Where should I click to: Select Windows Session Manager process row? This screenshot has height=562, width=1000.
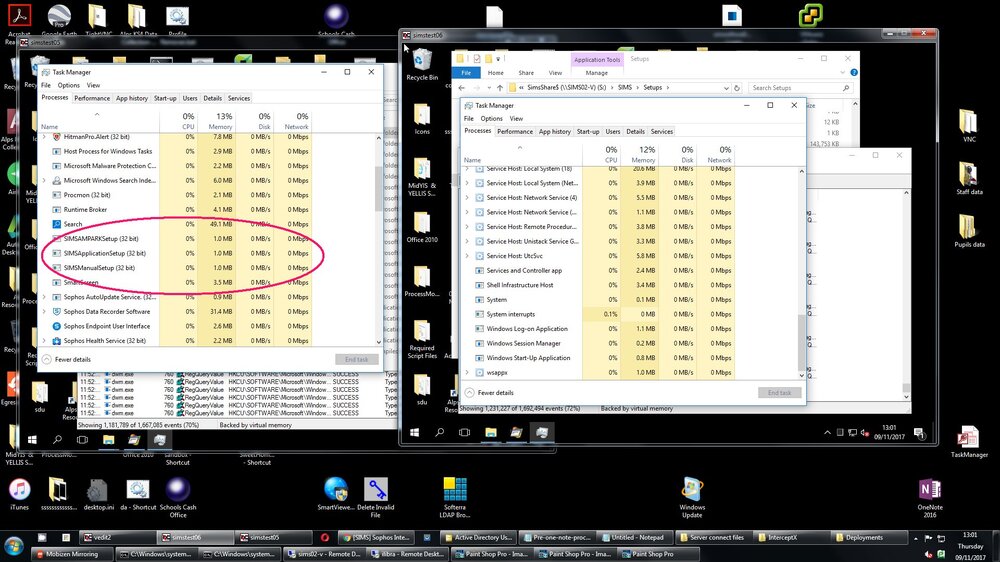pos(598,343)
